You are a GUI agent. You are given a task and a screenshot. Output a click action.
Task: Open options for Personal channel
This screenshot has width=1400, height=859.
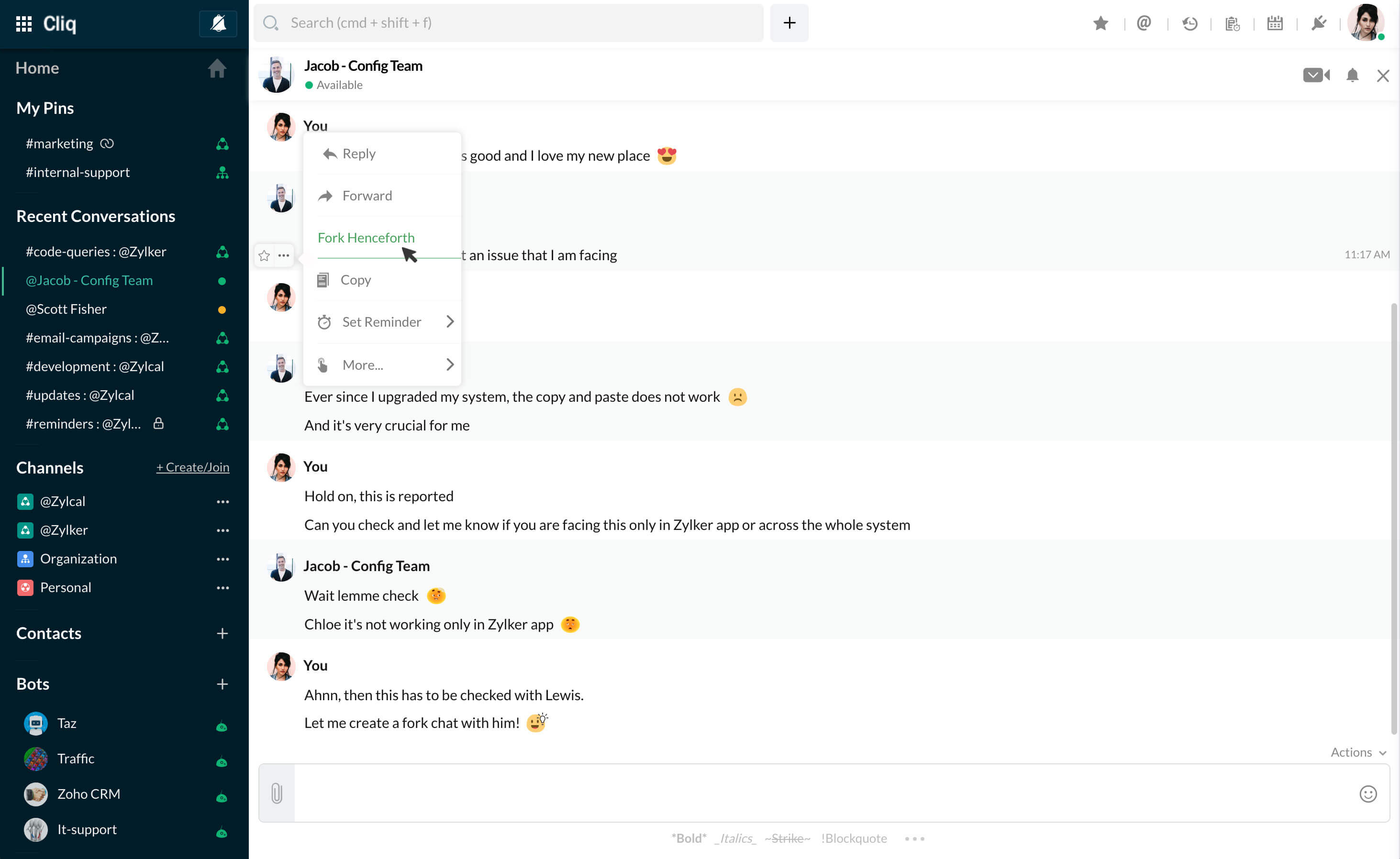[x=223, y=587]
